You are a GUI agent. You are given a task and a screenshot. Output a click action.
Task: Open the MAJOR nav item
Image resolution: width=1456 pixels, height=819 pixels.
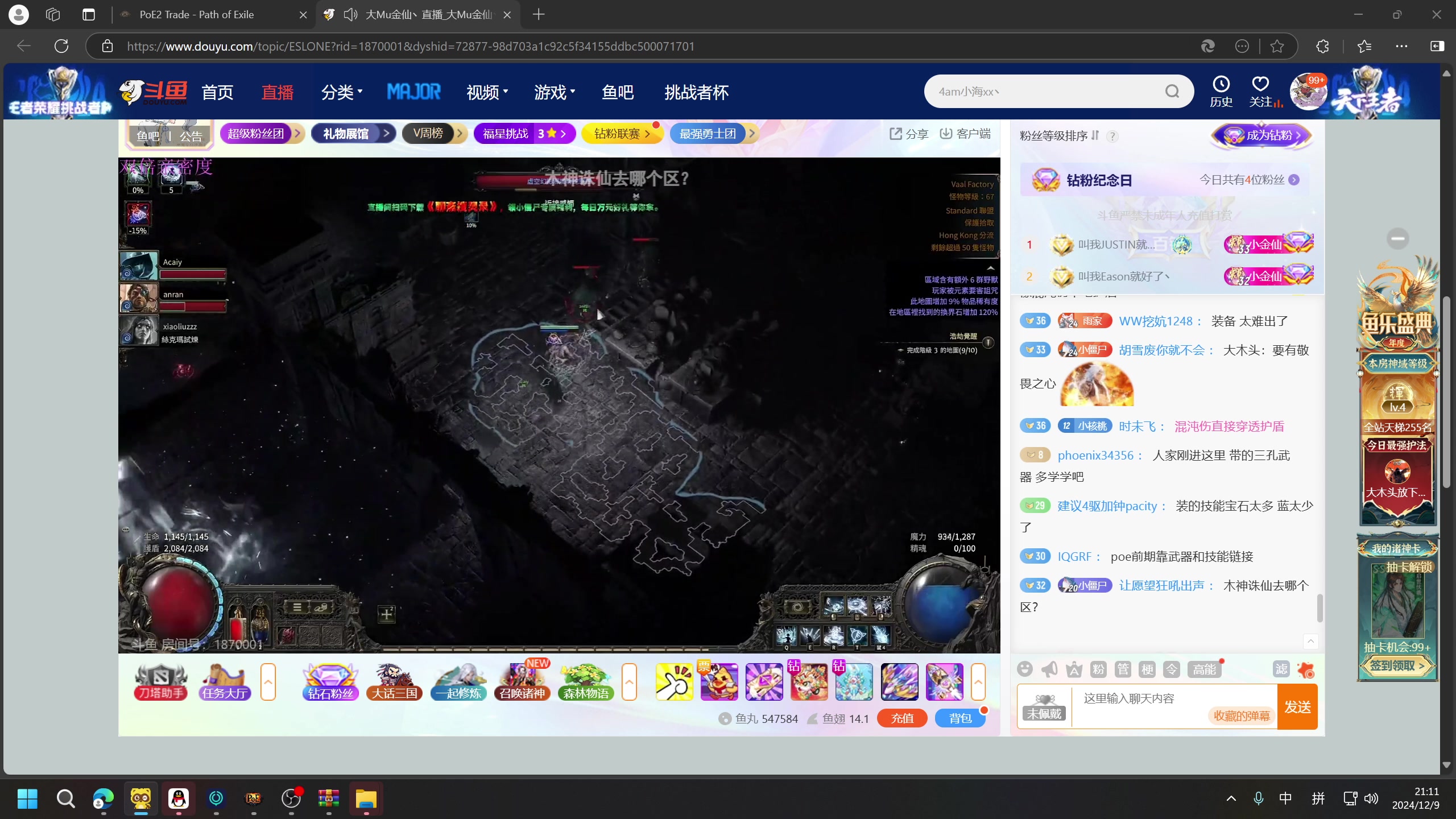413,92
